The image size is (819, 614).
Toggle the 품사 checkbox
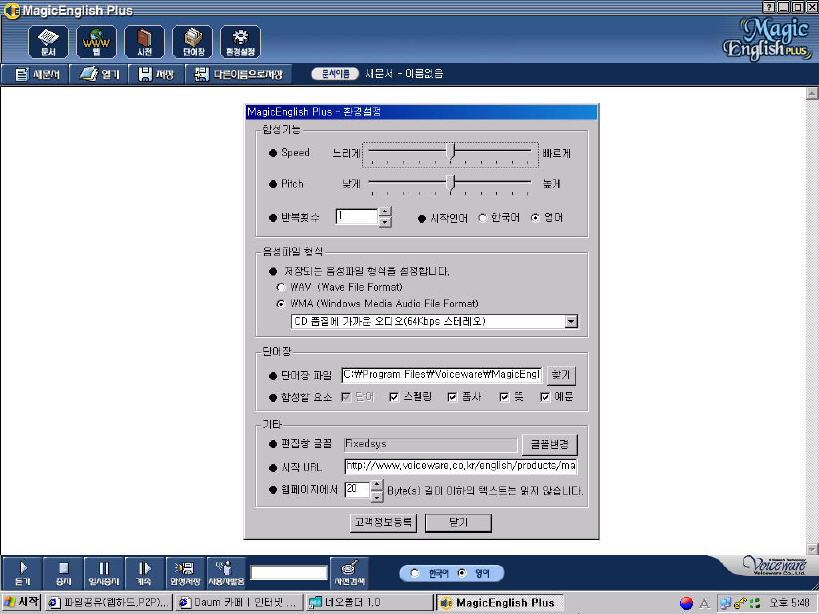(452, 397)
